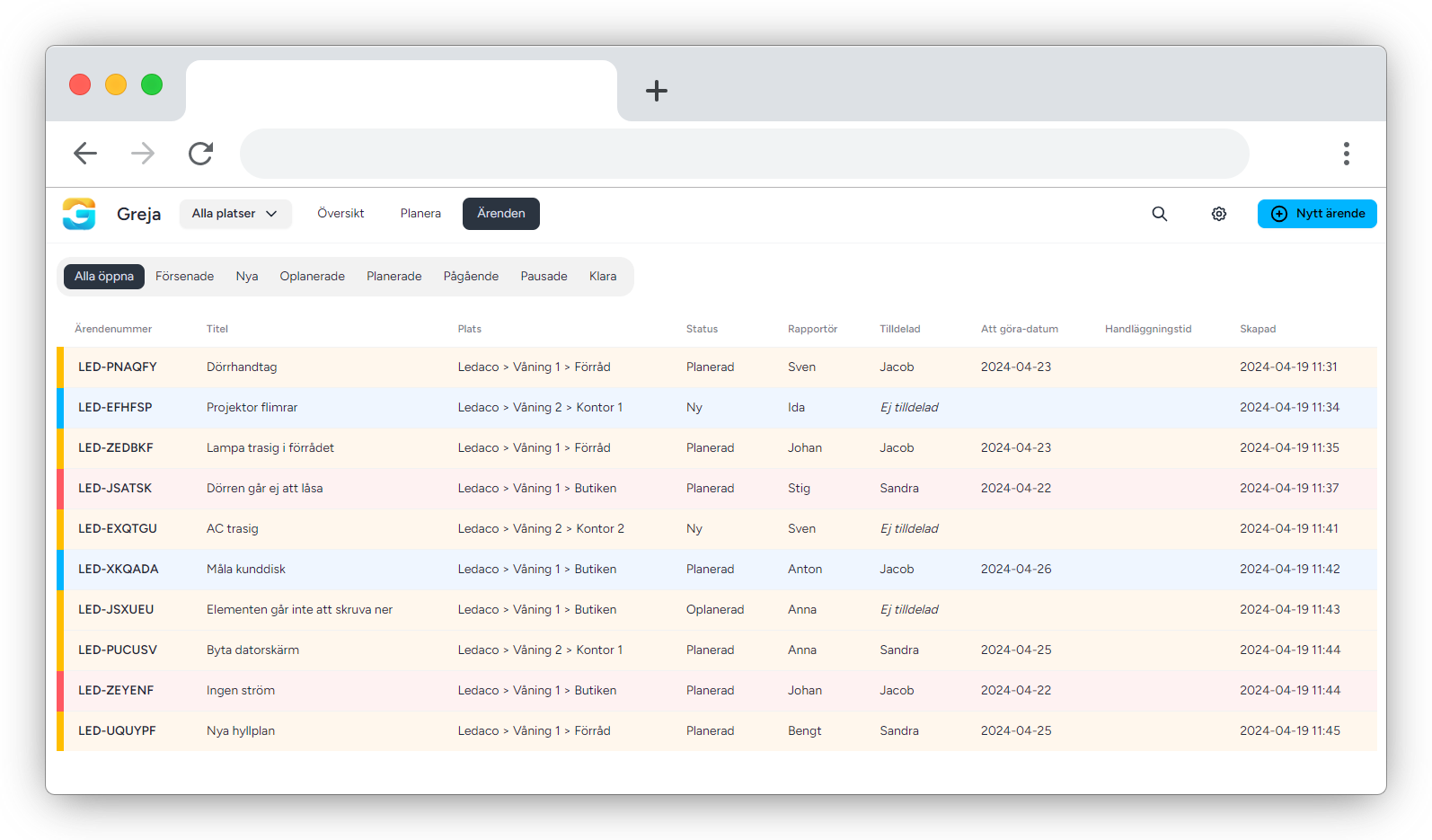Open the Byta datorskärm case

(x=252, y=650)
